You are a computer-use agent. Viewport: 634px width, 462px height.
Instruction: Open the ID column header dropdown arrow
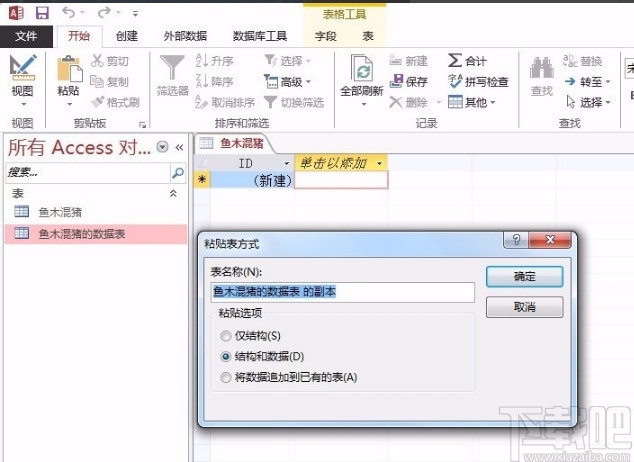(x=287, y=163)
